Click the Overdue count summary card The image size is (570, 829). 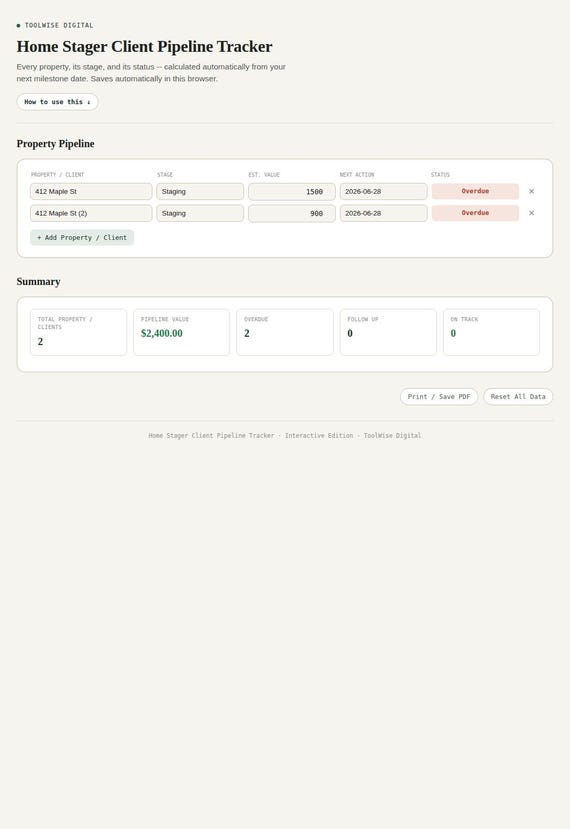coord(285,332)
